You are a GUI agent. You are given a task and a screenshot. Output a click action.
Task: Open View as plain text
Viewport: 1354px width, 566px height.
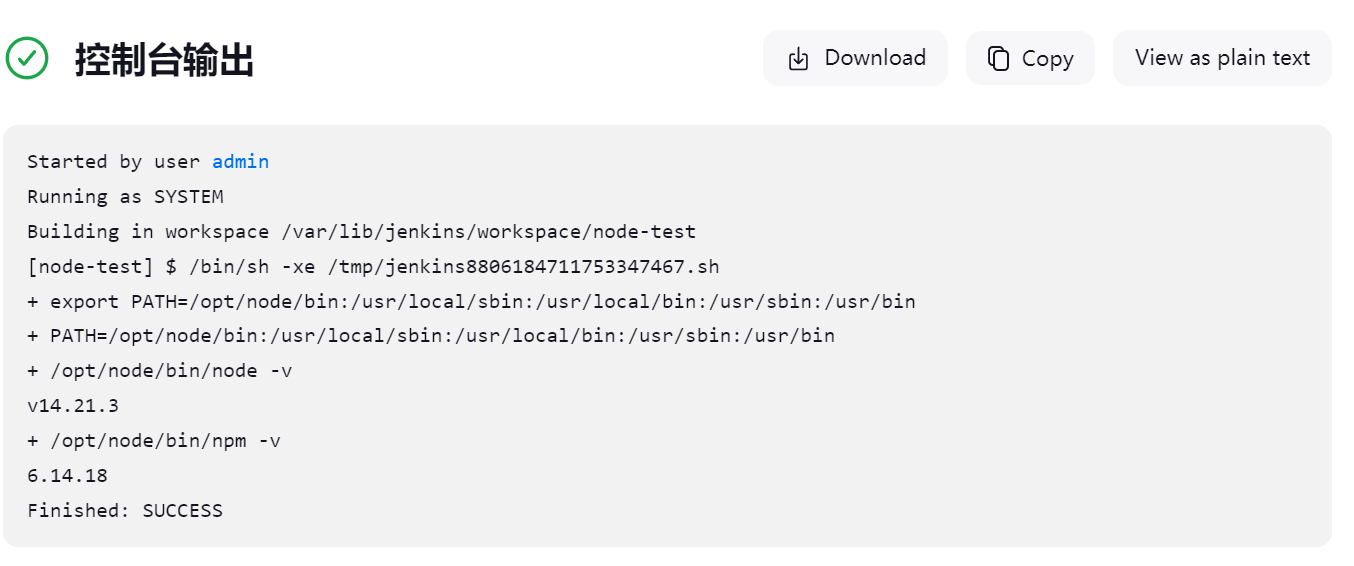[x=1222, y=58]
